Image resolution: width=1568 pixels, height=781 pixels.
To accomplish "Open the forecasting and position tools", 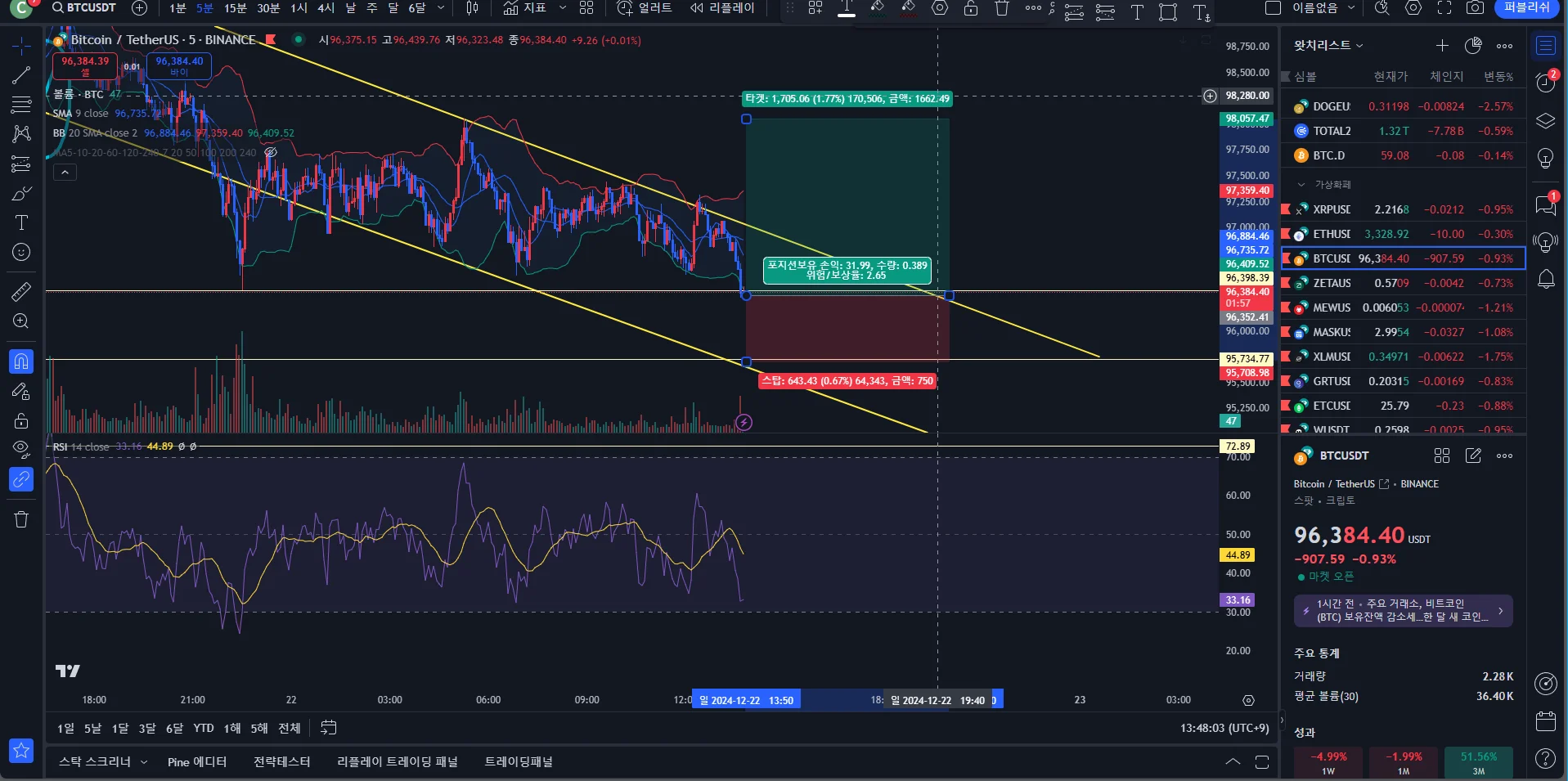I will click(x=21, y=164).
